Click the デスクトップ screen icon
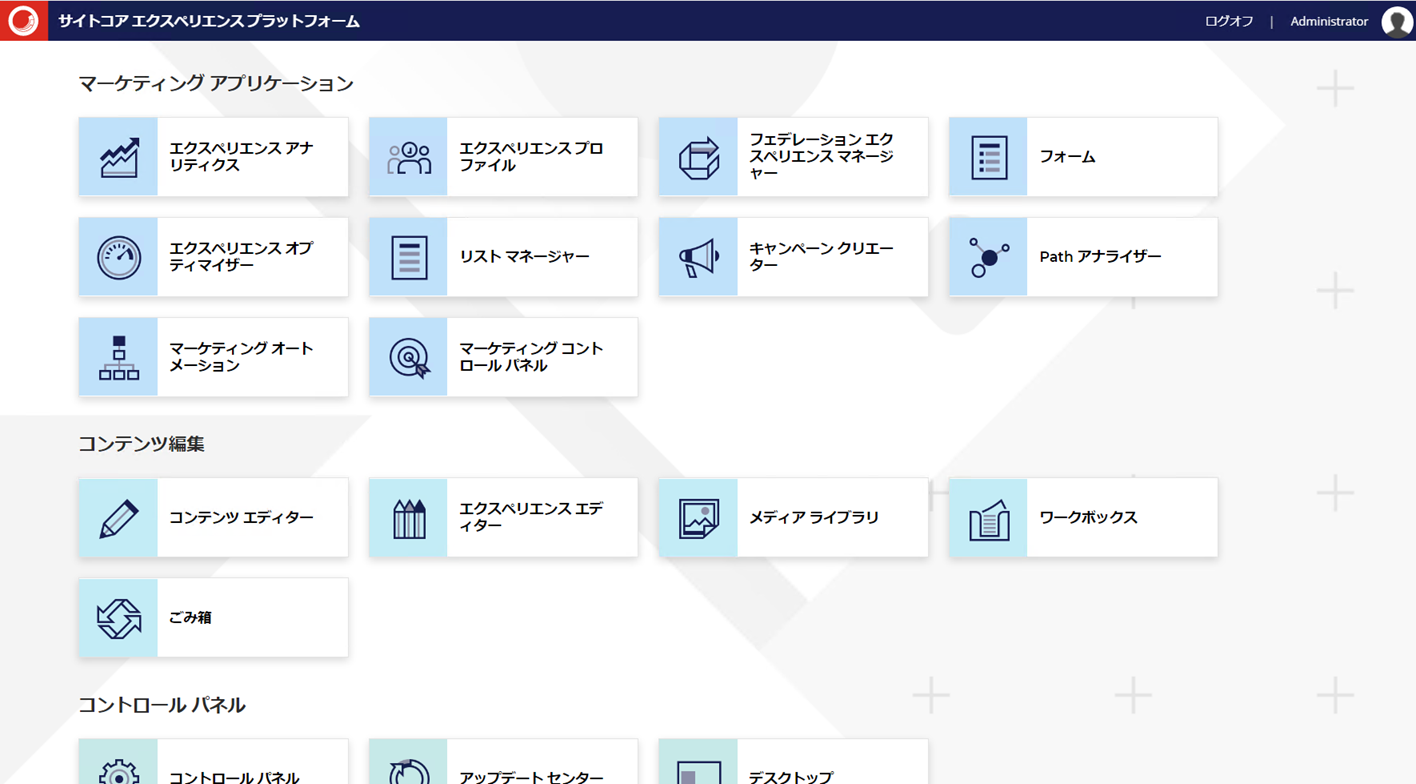This screenshot has width=1416, height=784. click(x=699, y=772)
